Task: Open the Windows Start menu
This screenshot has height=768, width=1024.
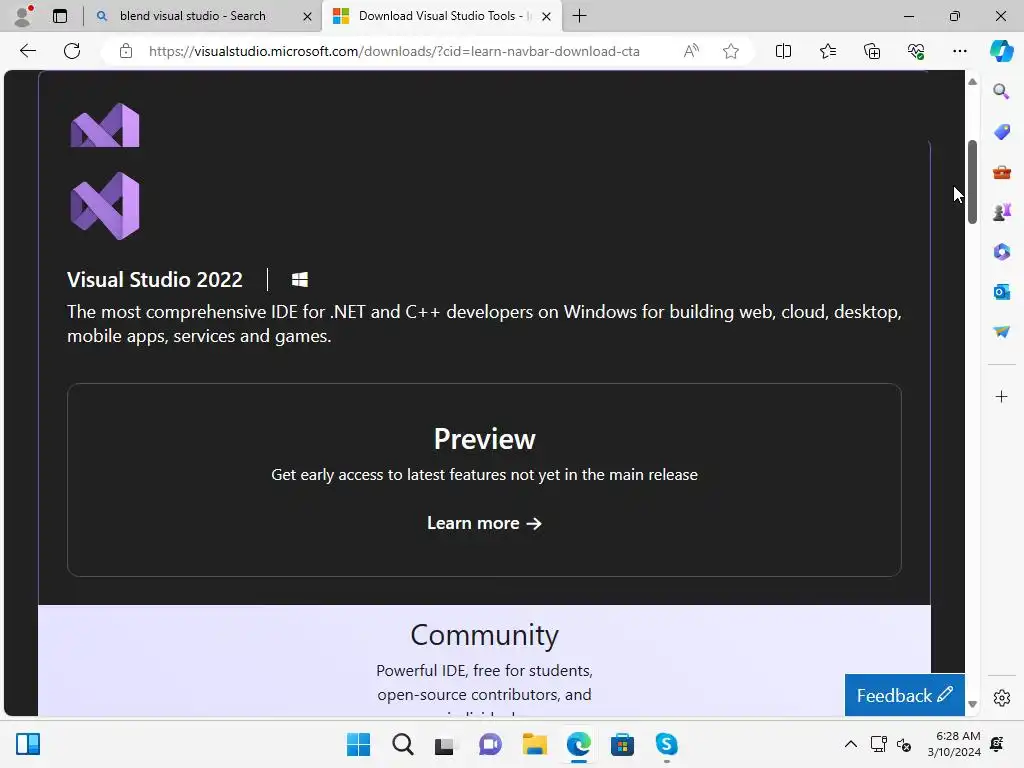Action: (x=358, y=744)
